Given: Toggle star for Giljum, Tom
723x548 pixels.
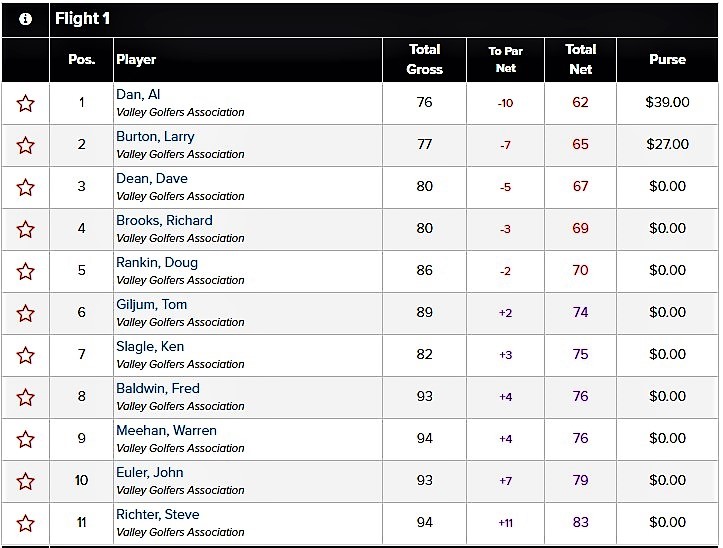Looking at the screenshot, I should pyautogui.click(x=25, y=313).
